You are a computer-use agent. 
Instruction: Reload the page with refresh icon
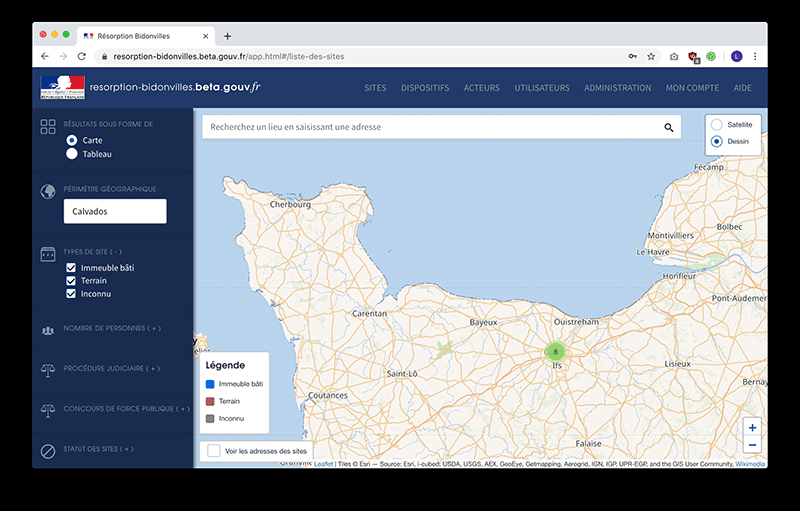point(82,57)
